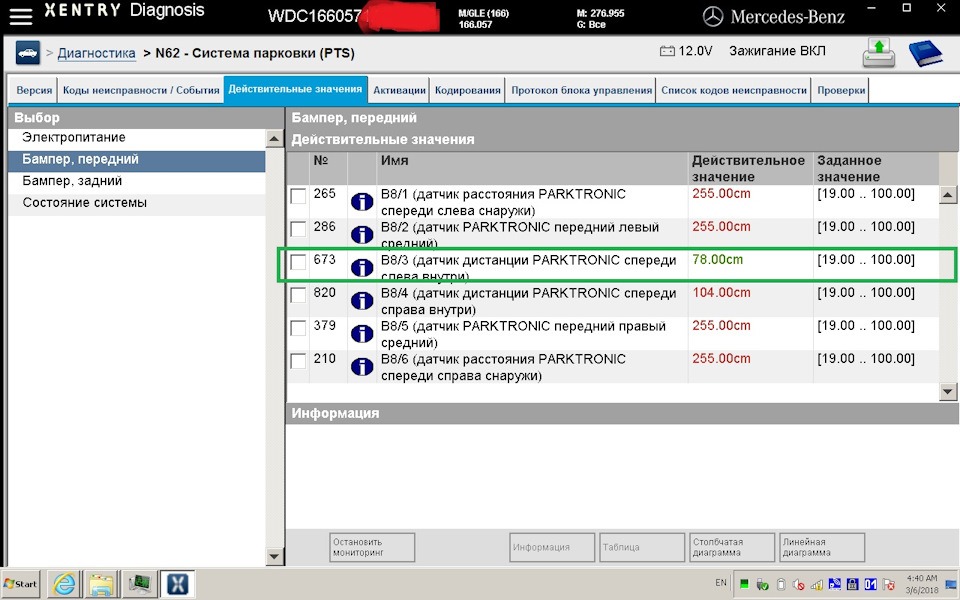Enable the checkbox for row 820

pyautogui.click(x=298, y=296)
